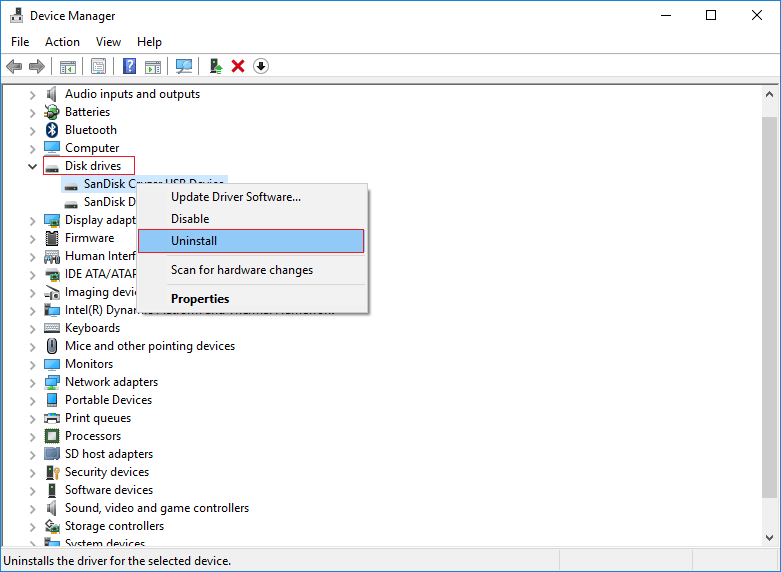Image resolution: width=781 pixels, height=572 pixels.
Task: Click the Mice and pointing devices icon
Action: (x=52, y=346)
